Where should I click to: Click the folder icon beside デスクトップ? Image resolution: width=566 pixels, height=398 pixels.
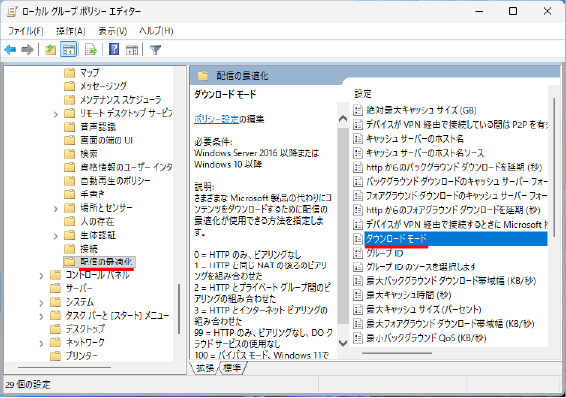coord(55,329)
